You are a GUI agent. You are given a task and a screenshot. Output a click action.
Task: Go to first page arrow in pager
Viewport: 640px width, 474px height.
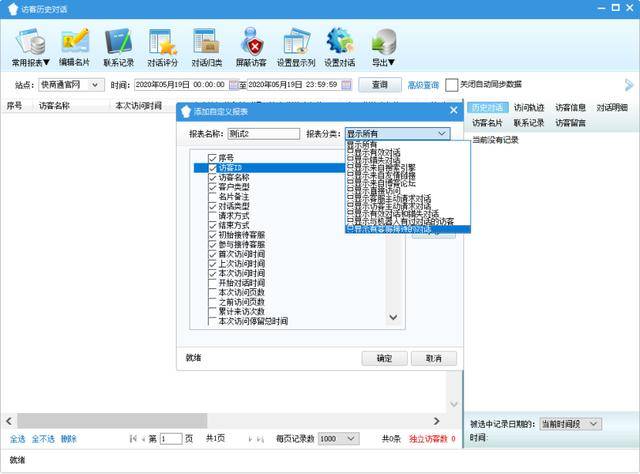133,439
